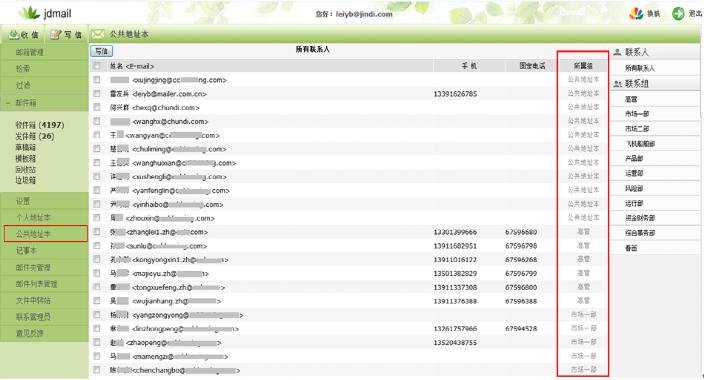This screenshot has width=704, height=380.
Task: Click the envelope icon beside 公共地址本 title
Action: coord(98,34)
